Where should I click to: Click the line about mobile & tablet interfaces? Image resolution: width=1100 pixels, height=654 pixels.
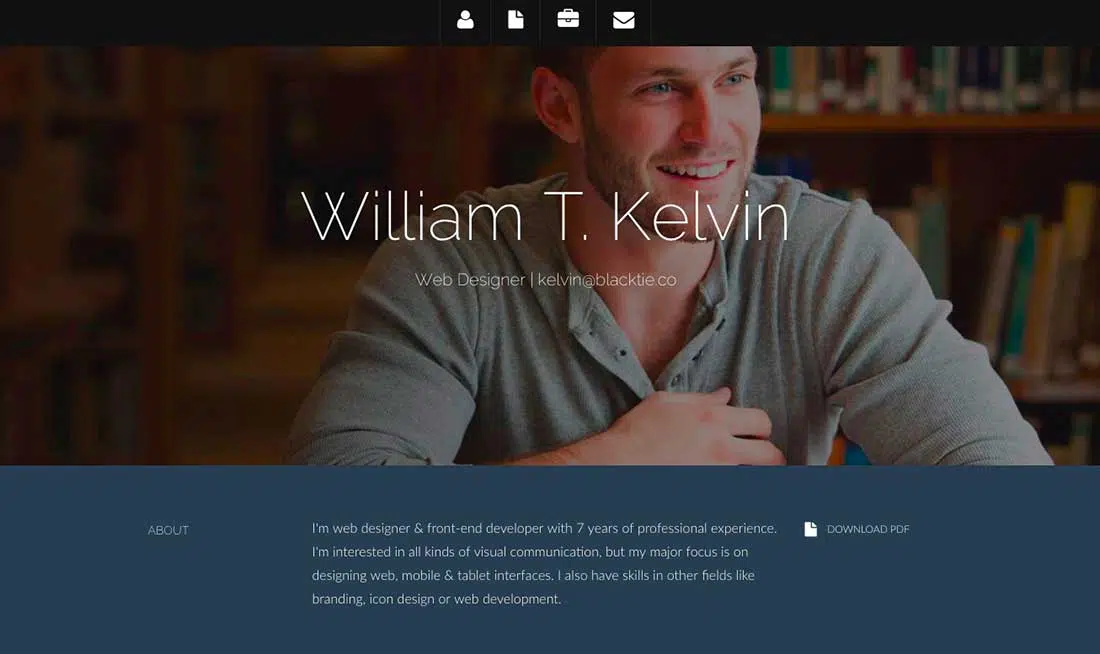coord(533,575)
